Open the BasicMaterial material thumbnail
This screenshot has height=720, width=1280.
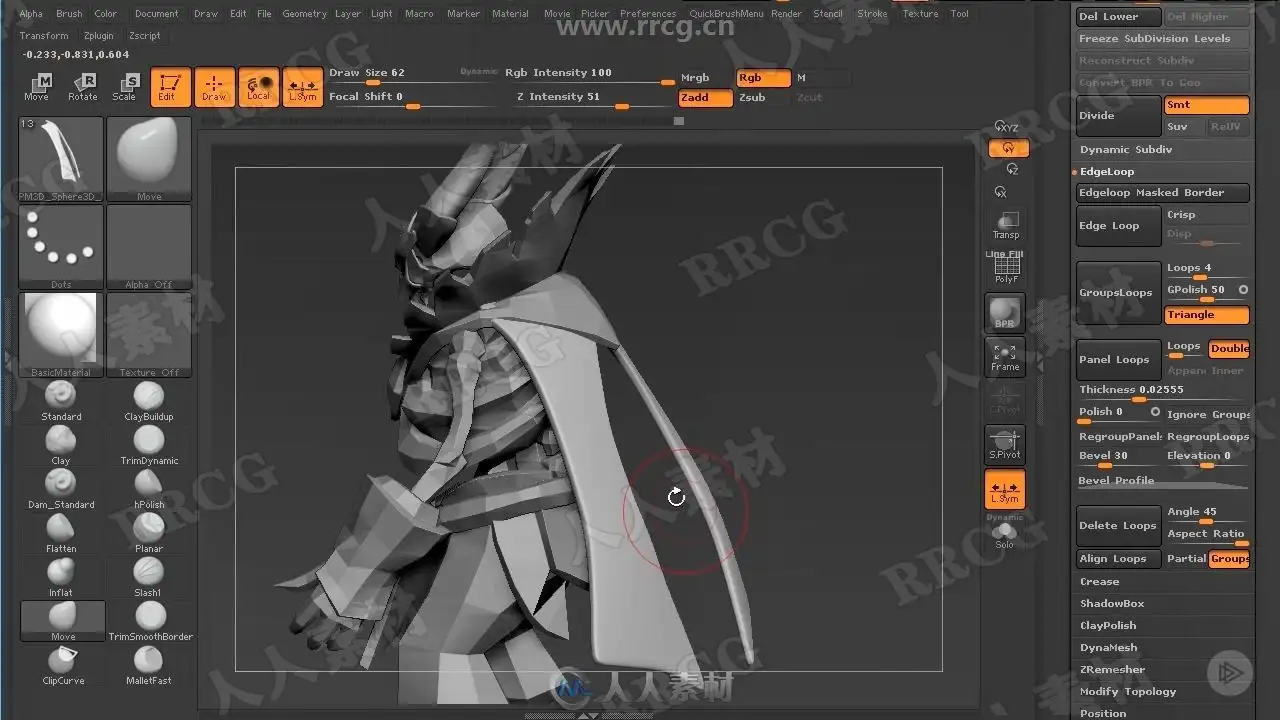[61, 335]
